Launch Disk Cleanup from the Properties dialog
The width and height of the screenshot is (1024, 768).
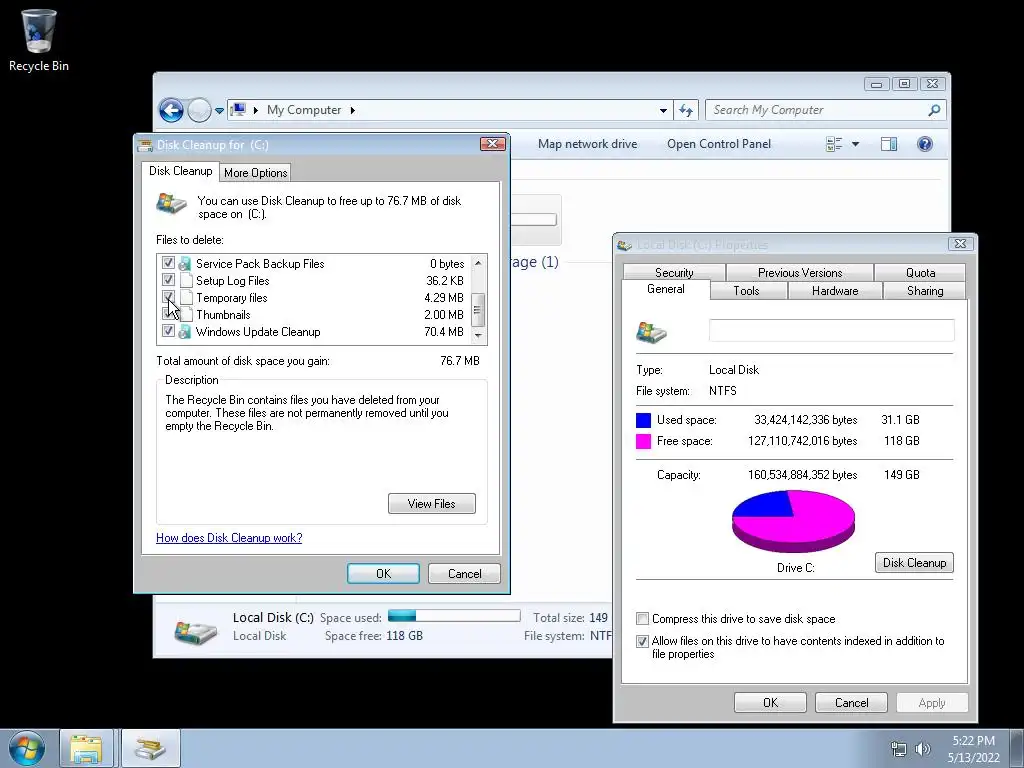(x=914, y=562)
